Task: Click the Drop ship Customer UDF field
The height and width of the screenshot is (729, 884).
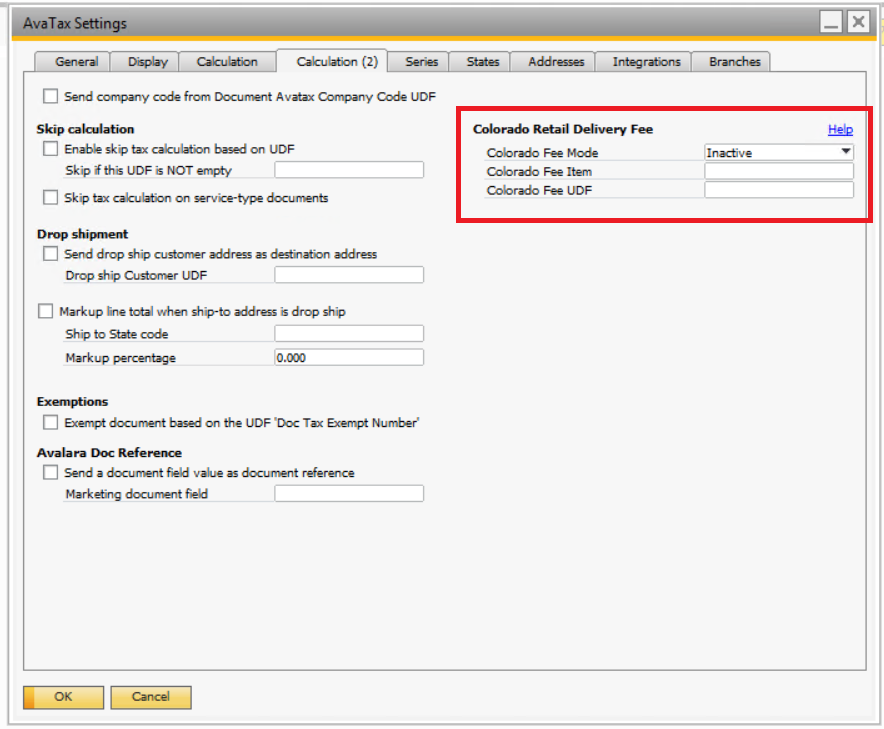Action: pos(349,275)
